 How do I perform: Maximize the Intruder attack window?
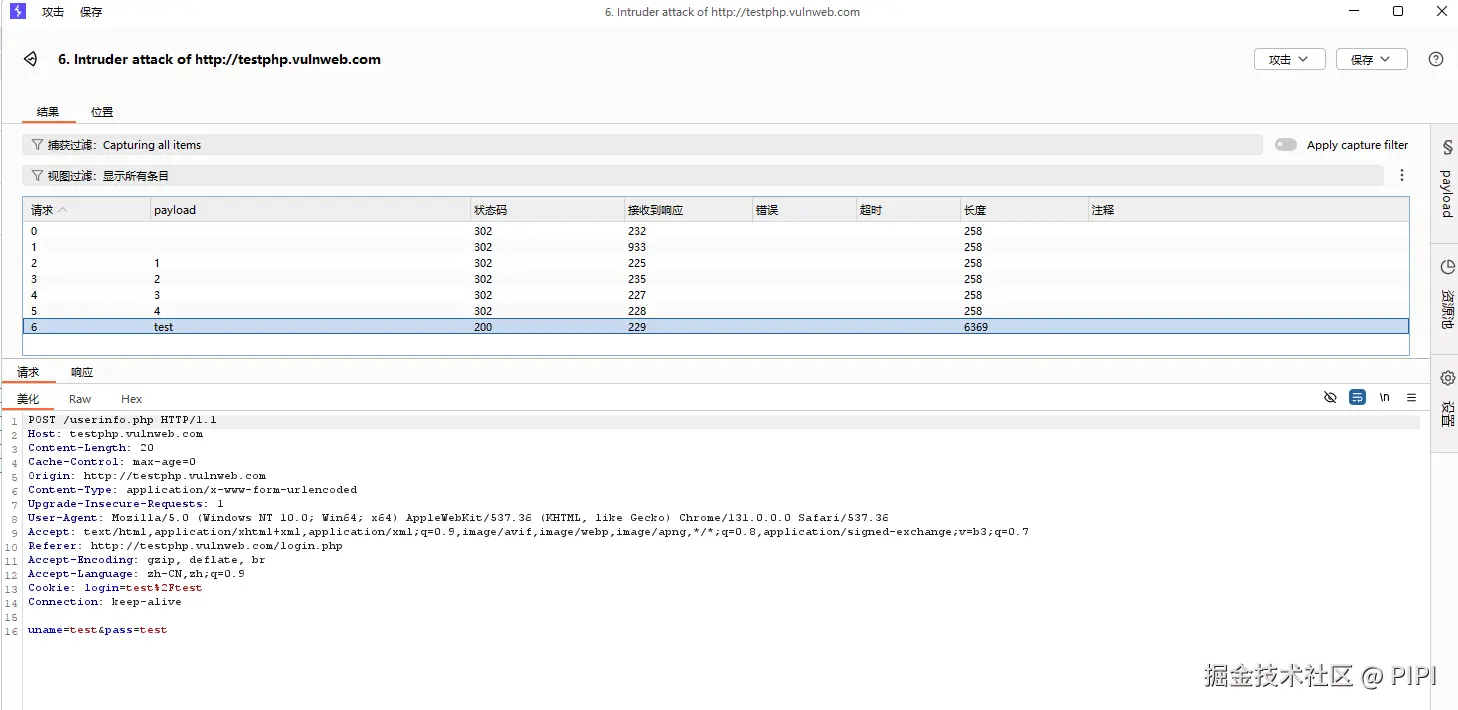coord(1398,11)
